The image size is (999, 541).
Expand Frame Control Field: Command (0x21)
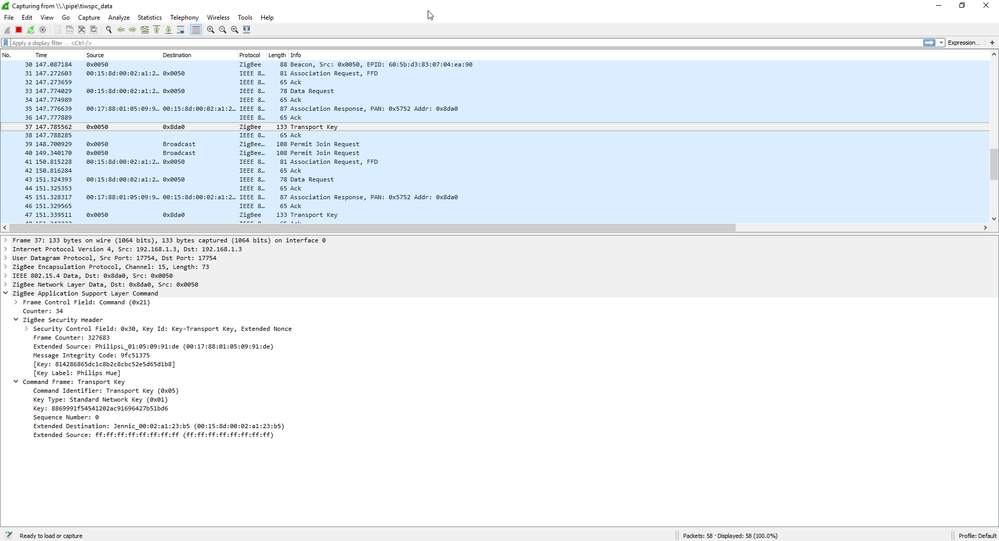click(x=16, y=303)
